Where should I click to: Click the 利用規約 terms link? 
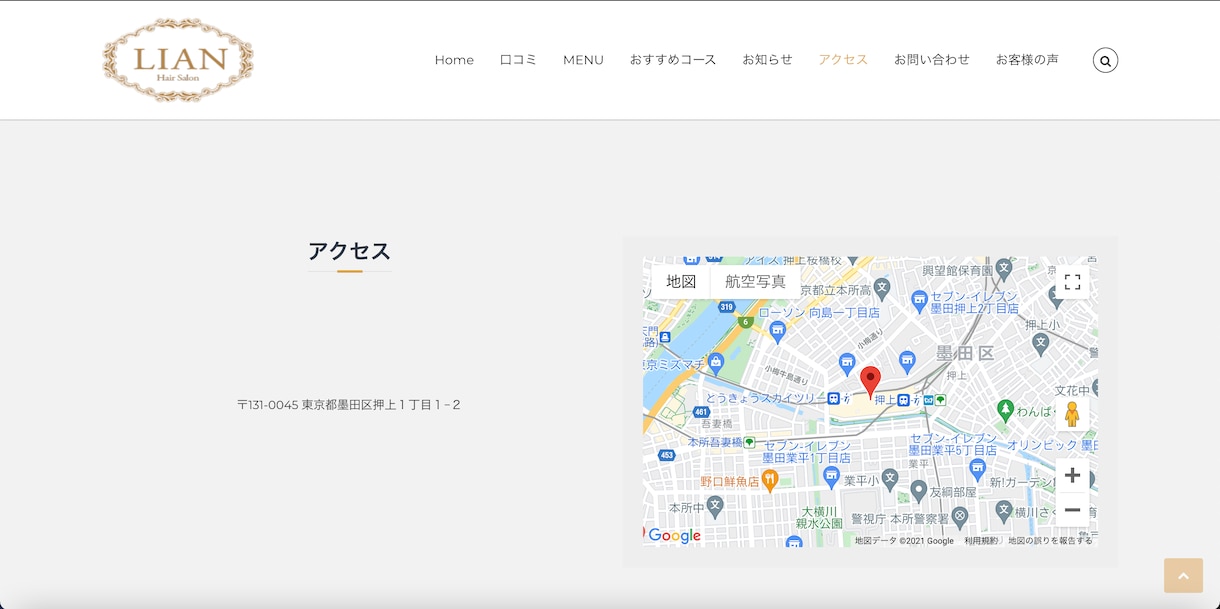tap(981, 541)
